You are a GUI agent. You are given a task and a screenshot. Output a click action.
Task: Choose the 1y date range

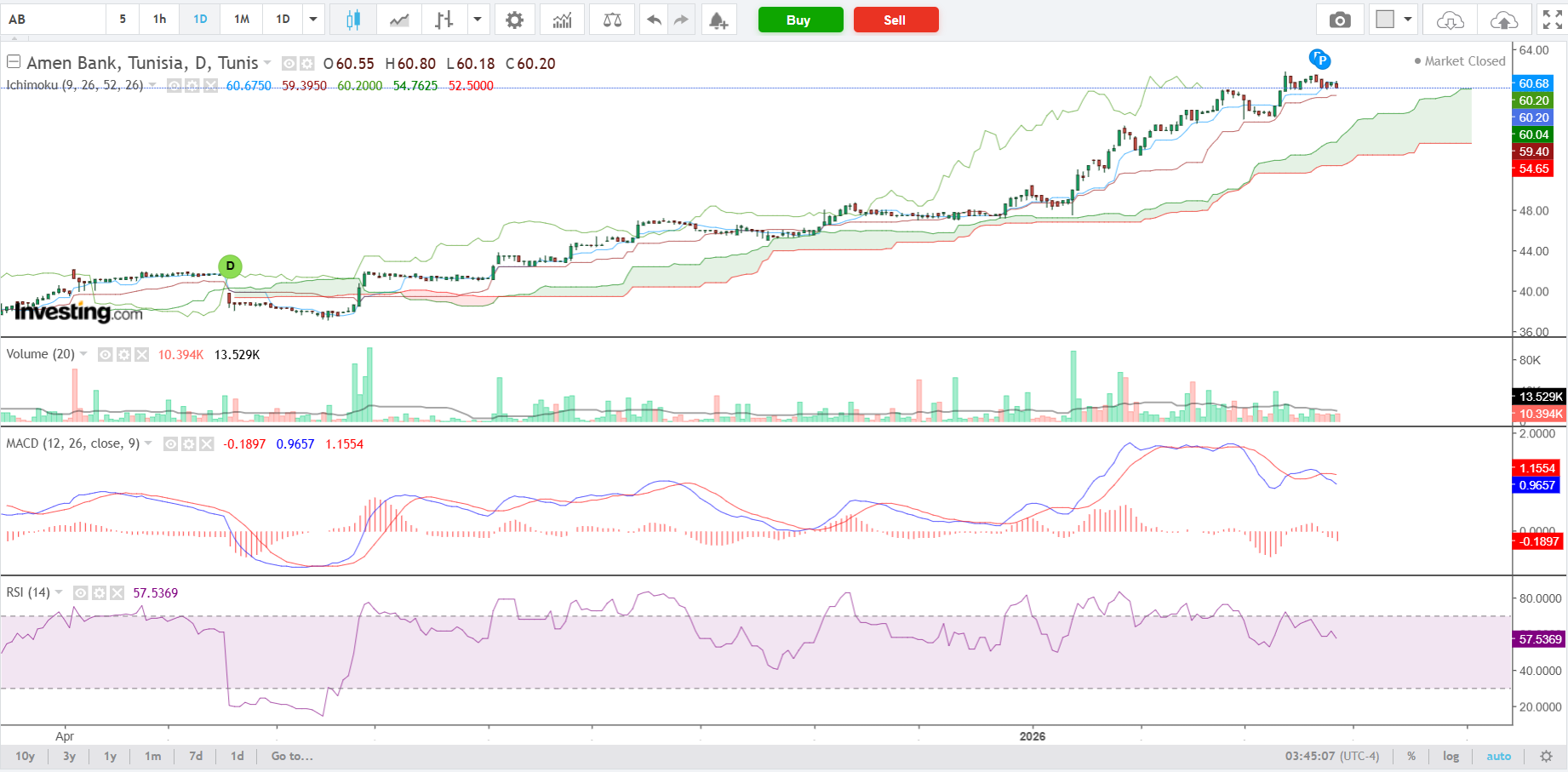click(110, 756)
